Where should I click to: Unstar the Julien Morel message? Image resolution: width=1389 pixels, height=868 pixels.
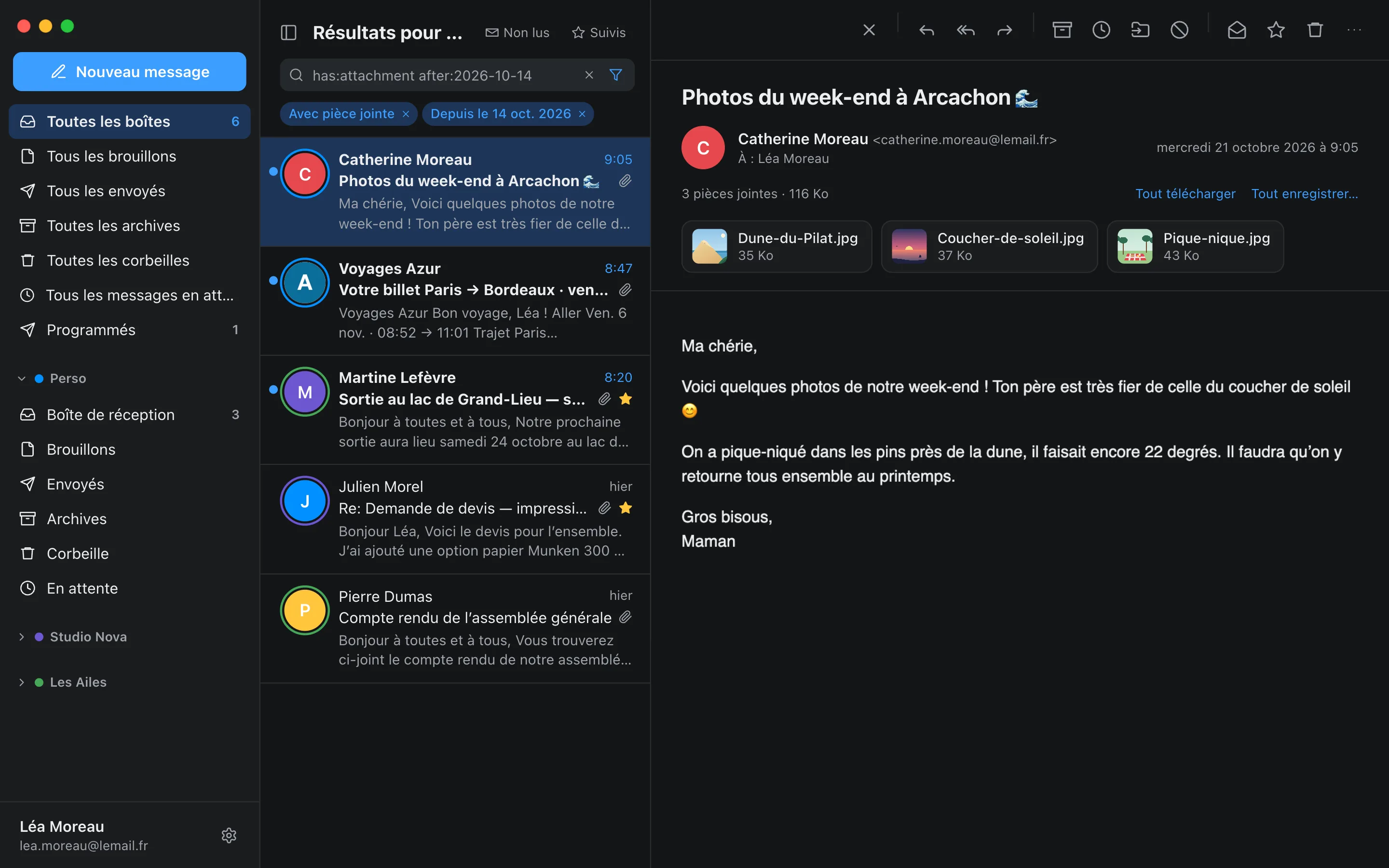coord(626,508)
